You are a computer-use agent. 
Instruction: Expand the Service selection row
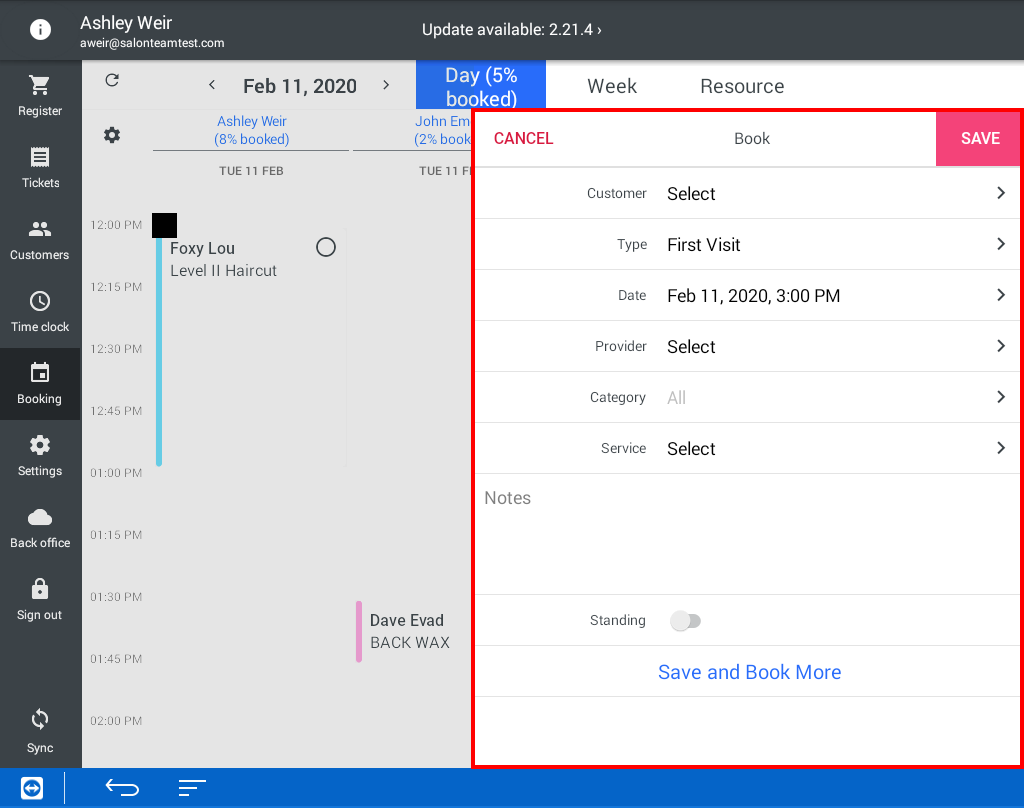(x=1000, y=448)
